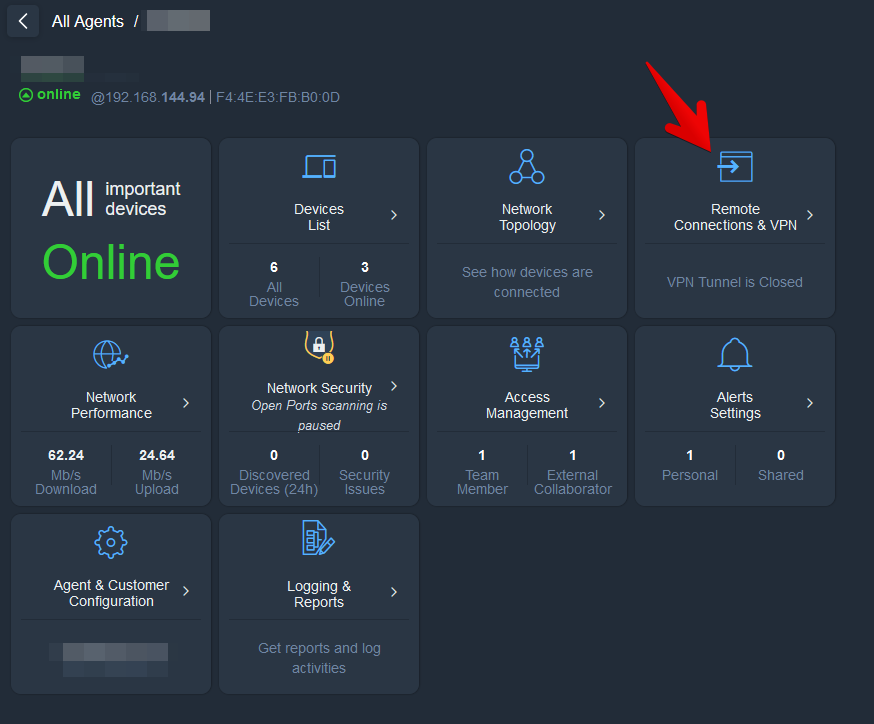Expand Devices List with its chevron arrow
The height and width of the screenshot is (724, 874).
[394, 215]
